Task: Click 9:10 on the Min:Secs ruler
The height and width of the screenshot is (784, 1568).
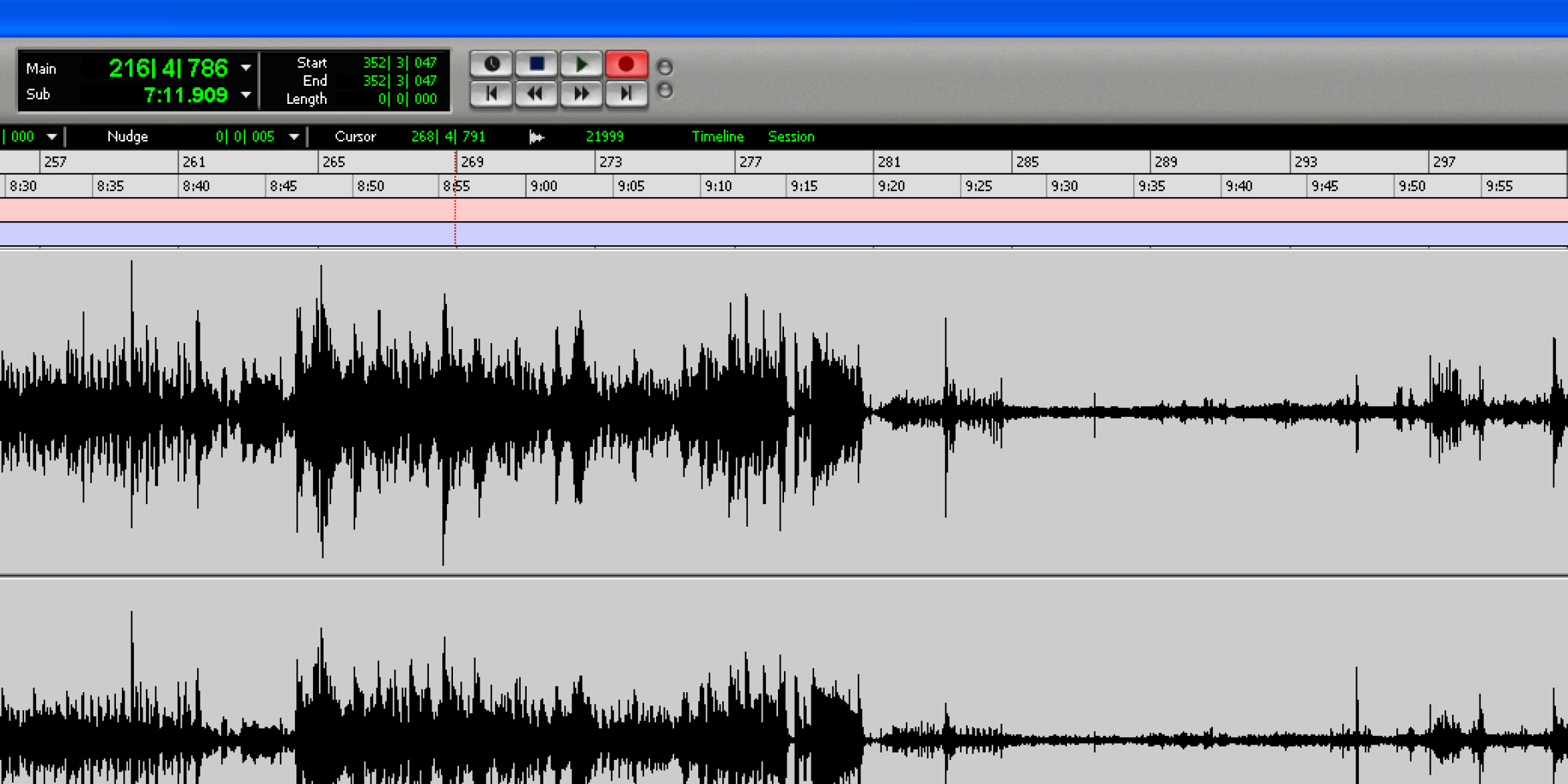Action: click(718, 186)
